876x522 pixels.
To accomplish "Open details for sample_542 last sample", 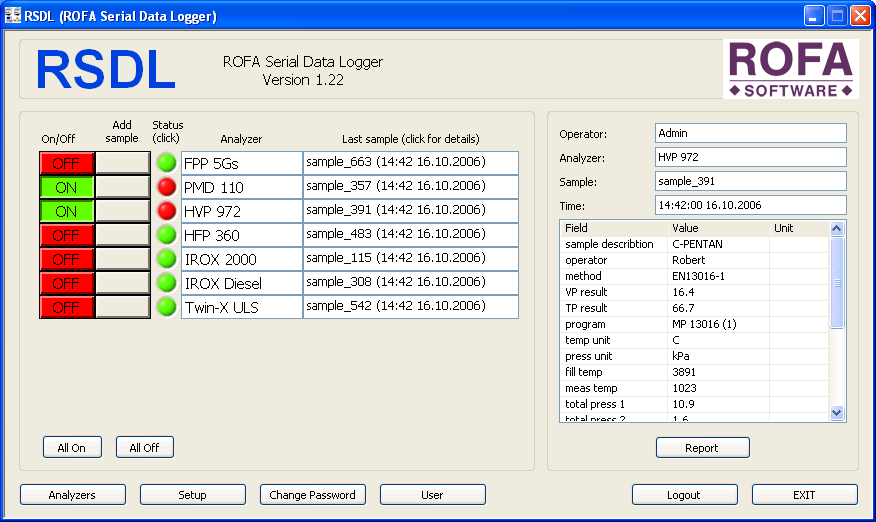I will click(411, 307).
